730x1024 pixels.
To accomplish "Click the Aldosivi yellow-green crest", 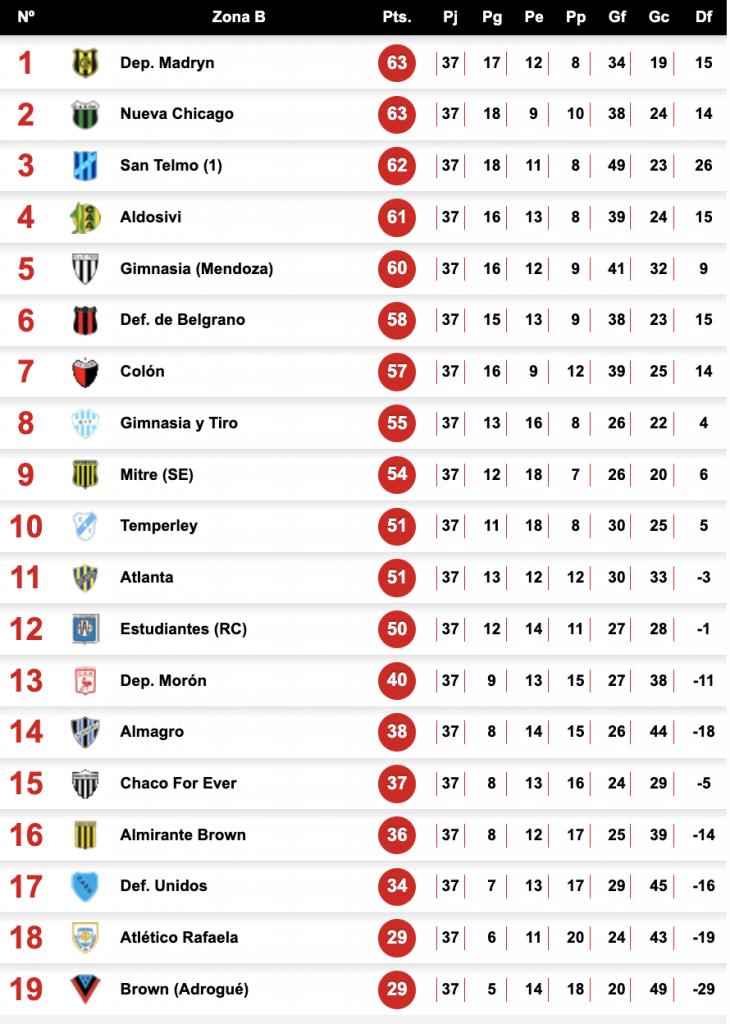I will coord(85,217).
